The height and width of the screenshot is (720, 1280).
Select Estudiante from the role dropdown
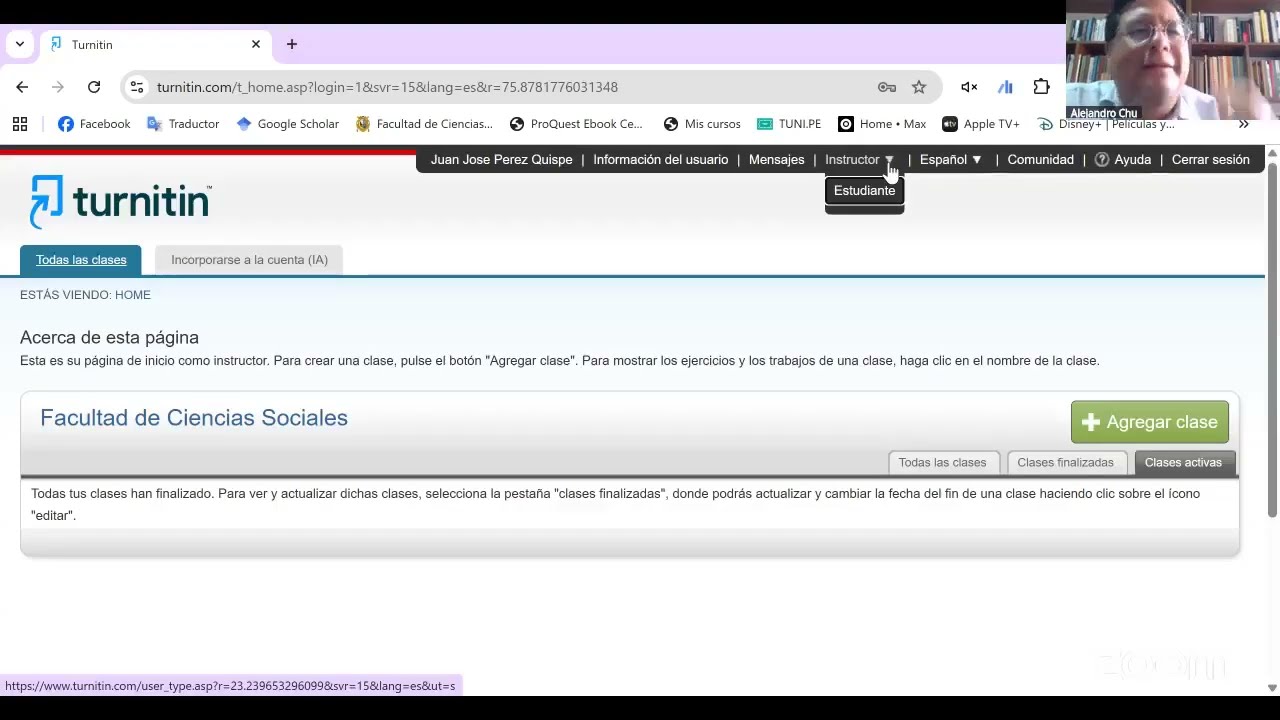tap(864, 191)
